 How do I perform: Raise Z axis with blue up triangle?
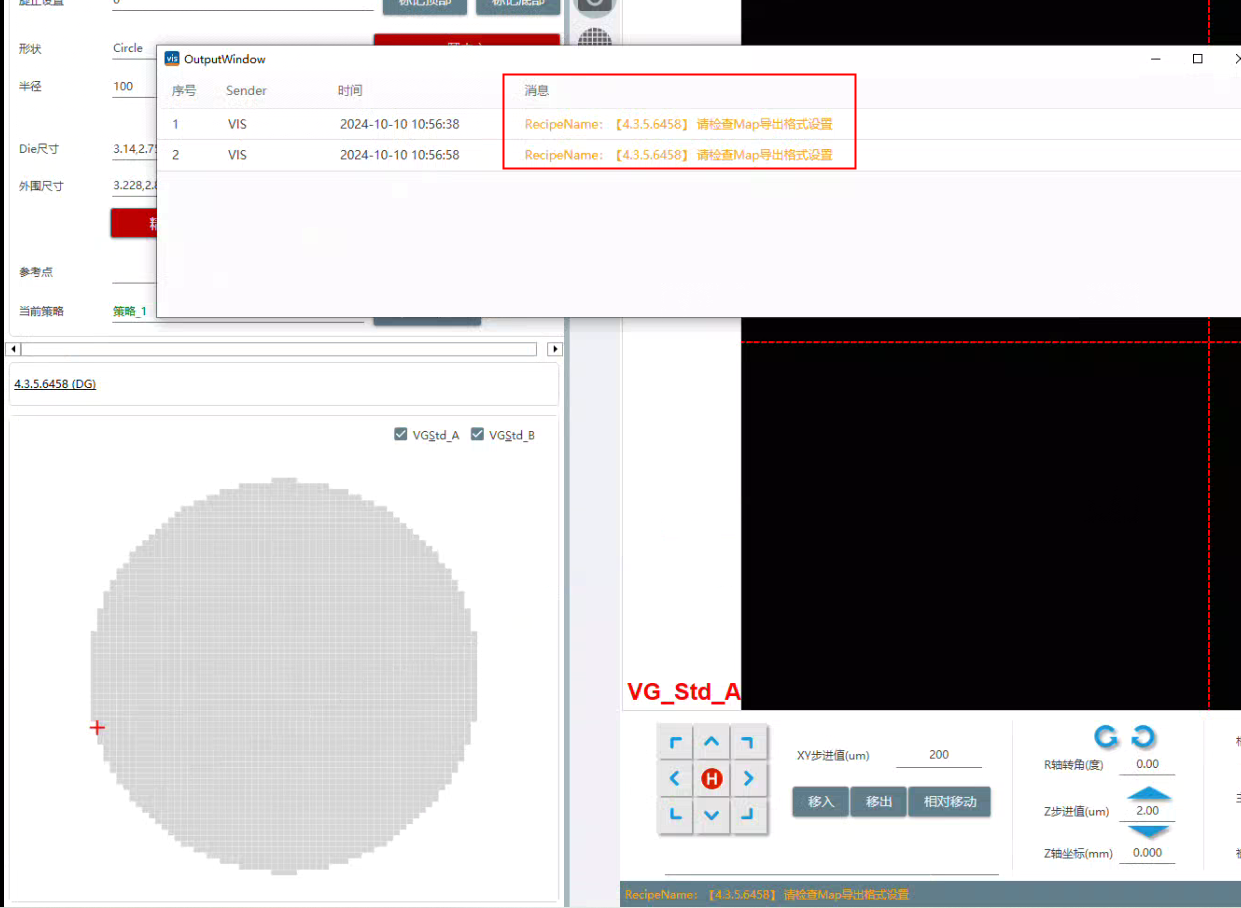tap(1148, 794)
